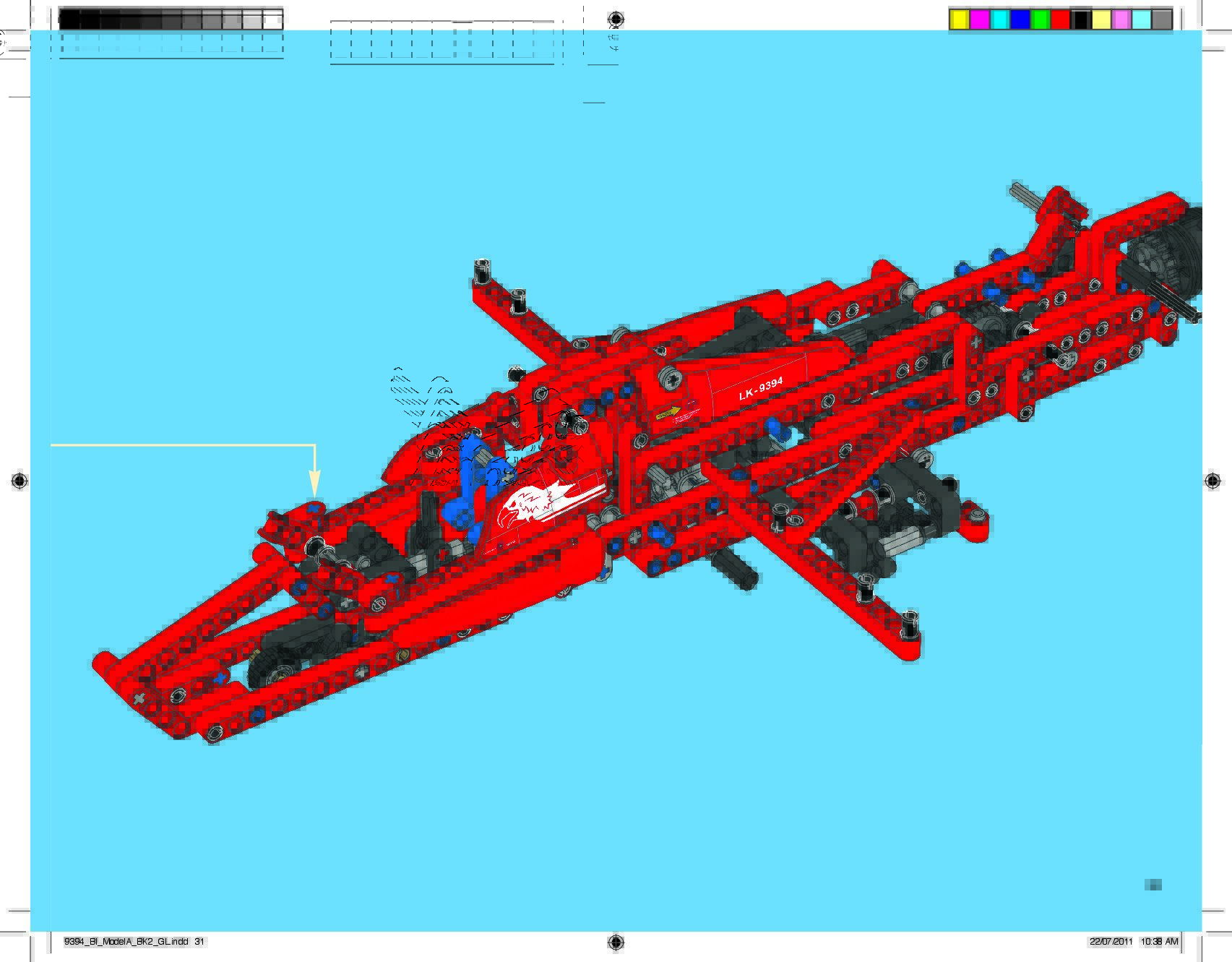Click the yellow arrow sticker on the body
The height and width of the screenshot is (962, 1232).
click(668, 413)
